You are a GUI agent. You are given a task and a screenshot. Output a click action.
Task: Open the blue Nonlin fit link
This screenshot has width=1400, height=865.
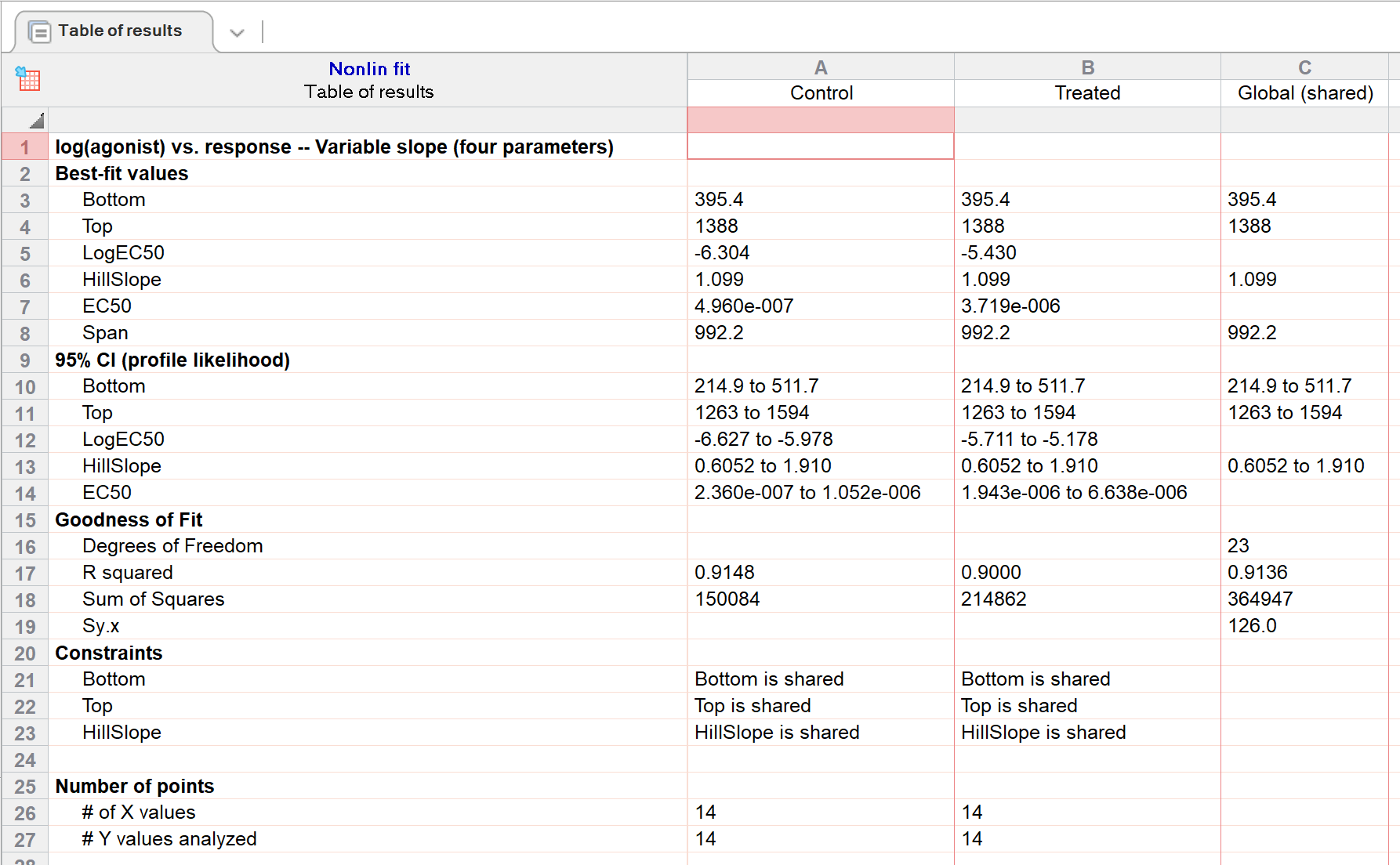coord(368,69)
